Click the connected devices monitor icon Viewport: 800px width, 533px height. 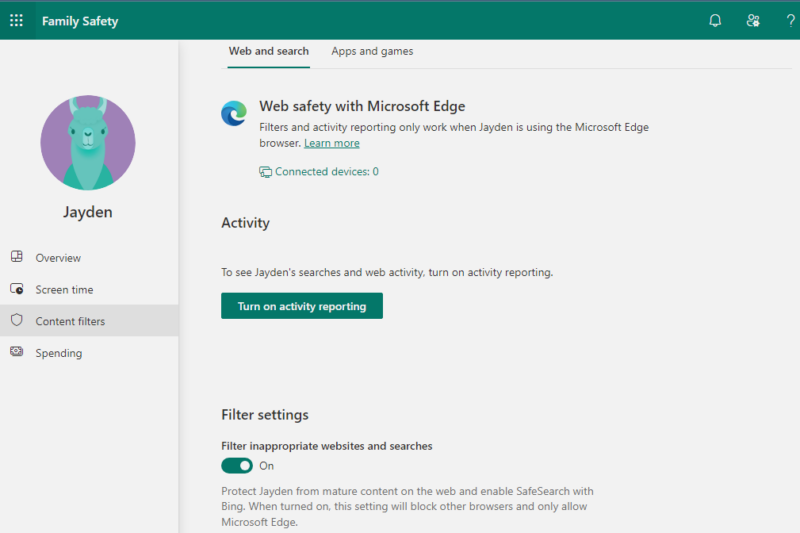[x=265, y=172]
